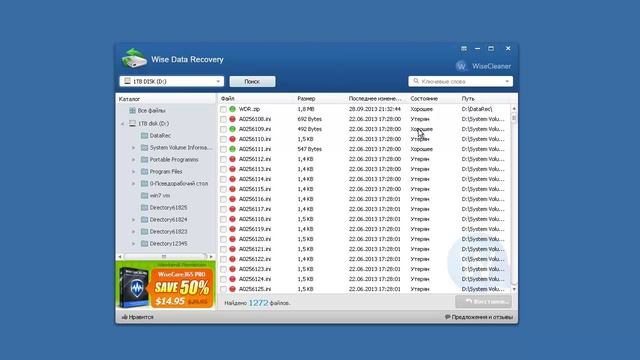640x360 pixels.
Task: Open the keyword search dropdown arrow
Action: click(507, 81)
